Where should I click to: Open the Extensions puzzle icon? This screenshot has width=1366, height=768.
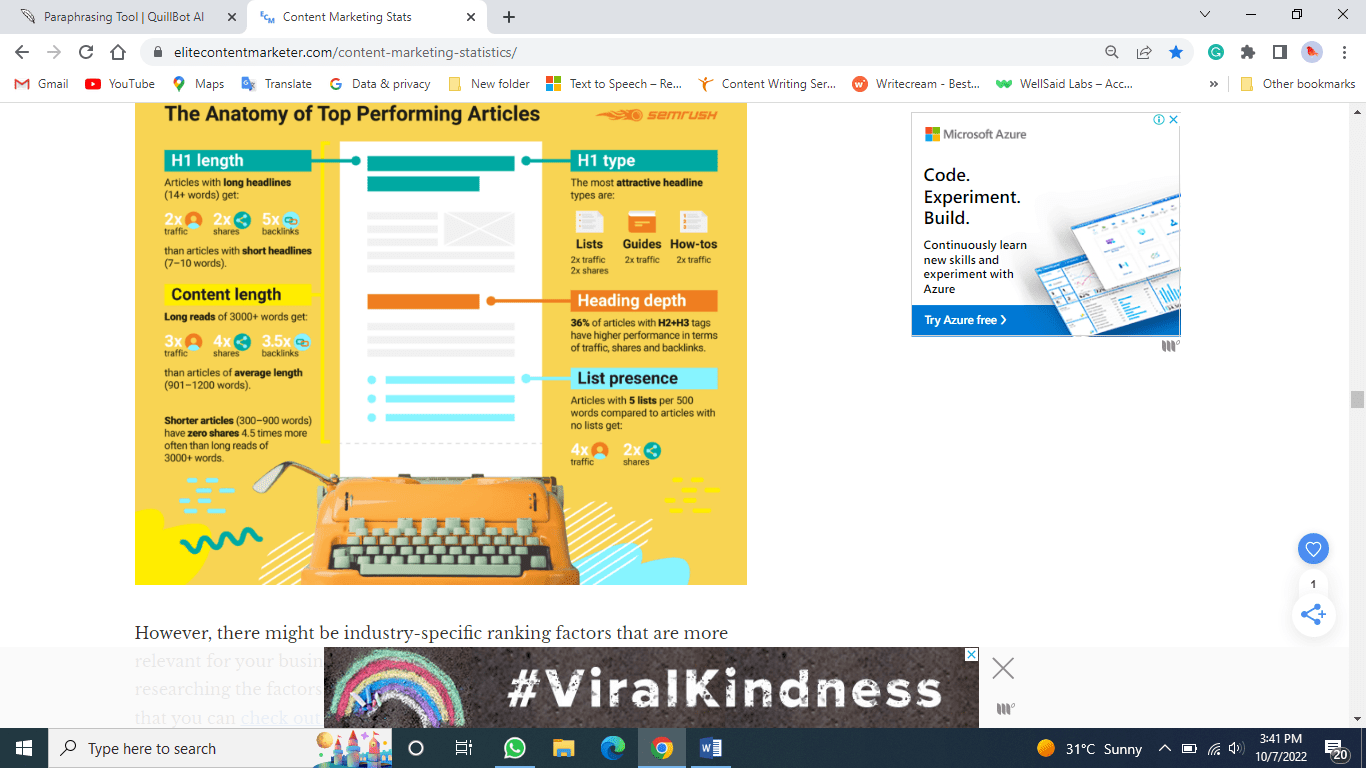[x=1248, y=52]
